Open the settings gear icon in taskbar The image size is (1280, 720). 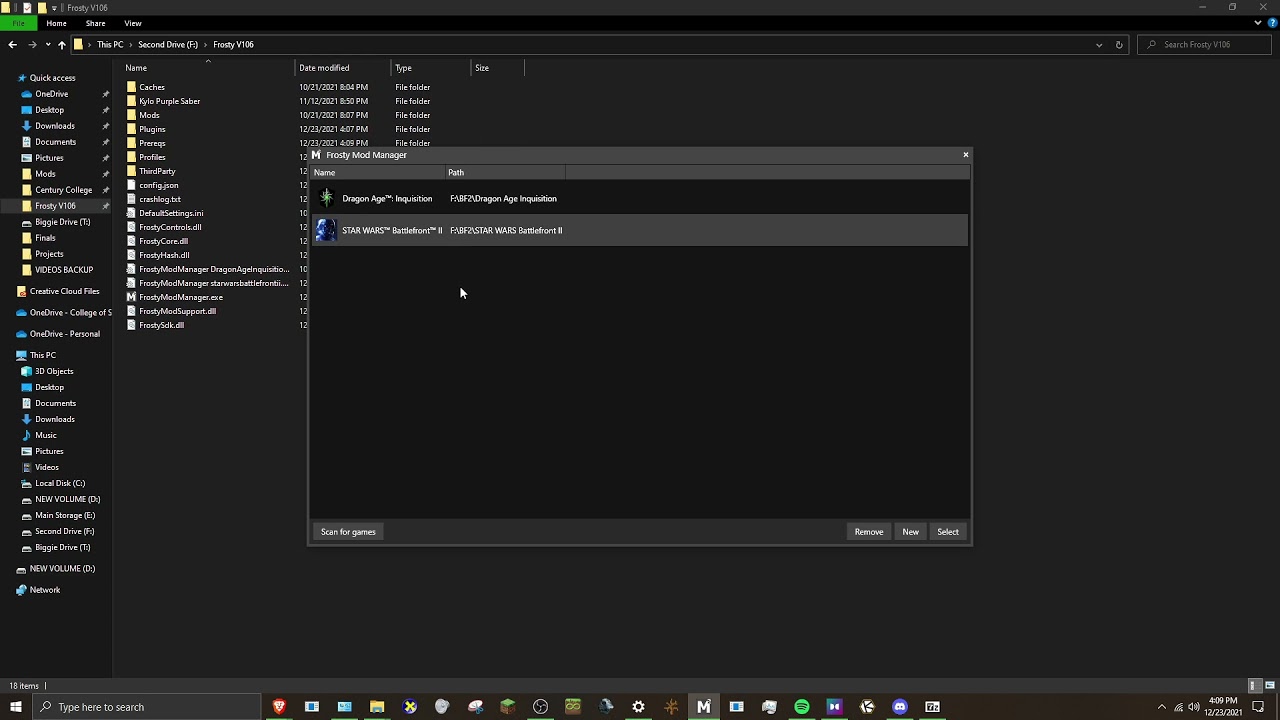click(x=638, y=707)
